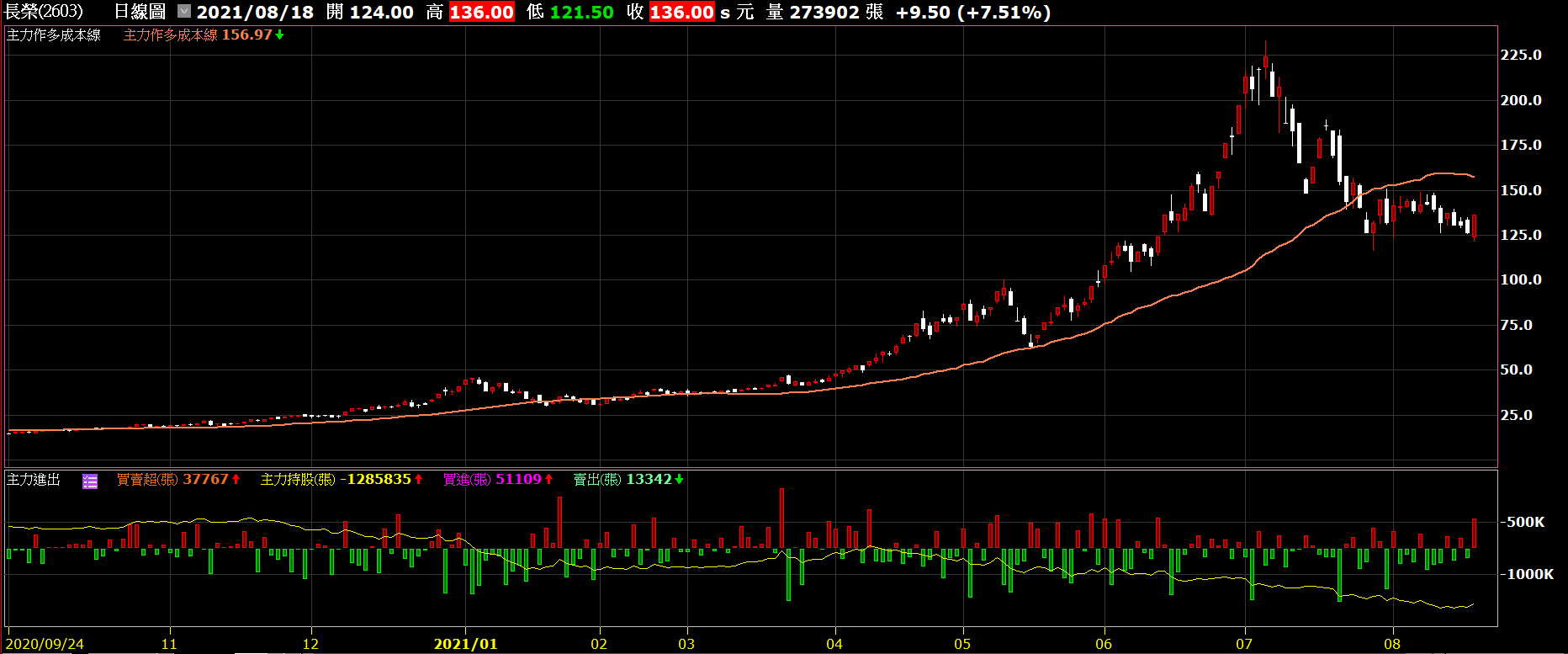Click the 12 month marker on time axis

310,645
